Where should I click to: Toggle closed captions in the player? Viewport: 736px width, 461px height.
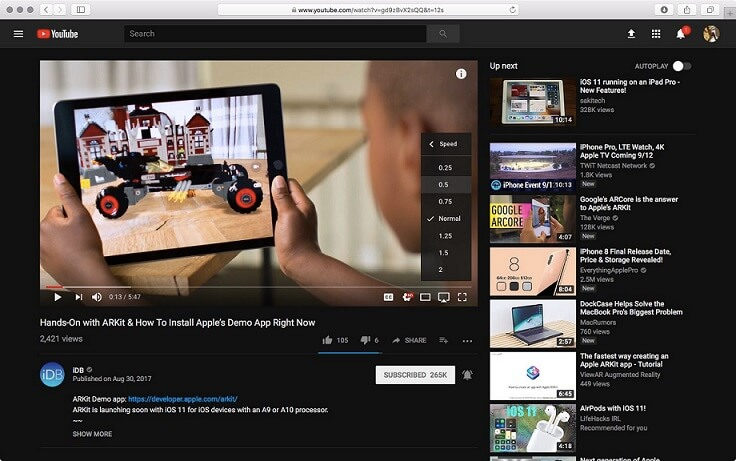(388, 297)
